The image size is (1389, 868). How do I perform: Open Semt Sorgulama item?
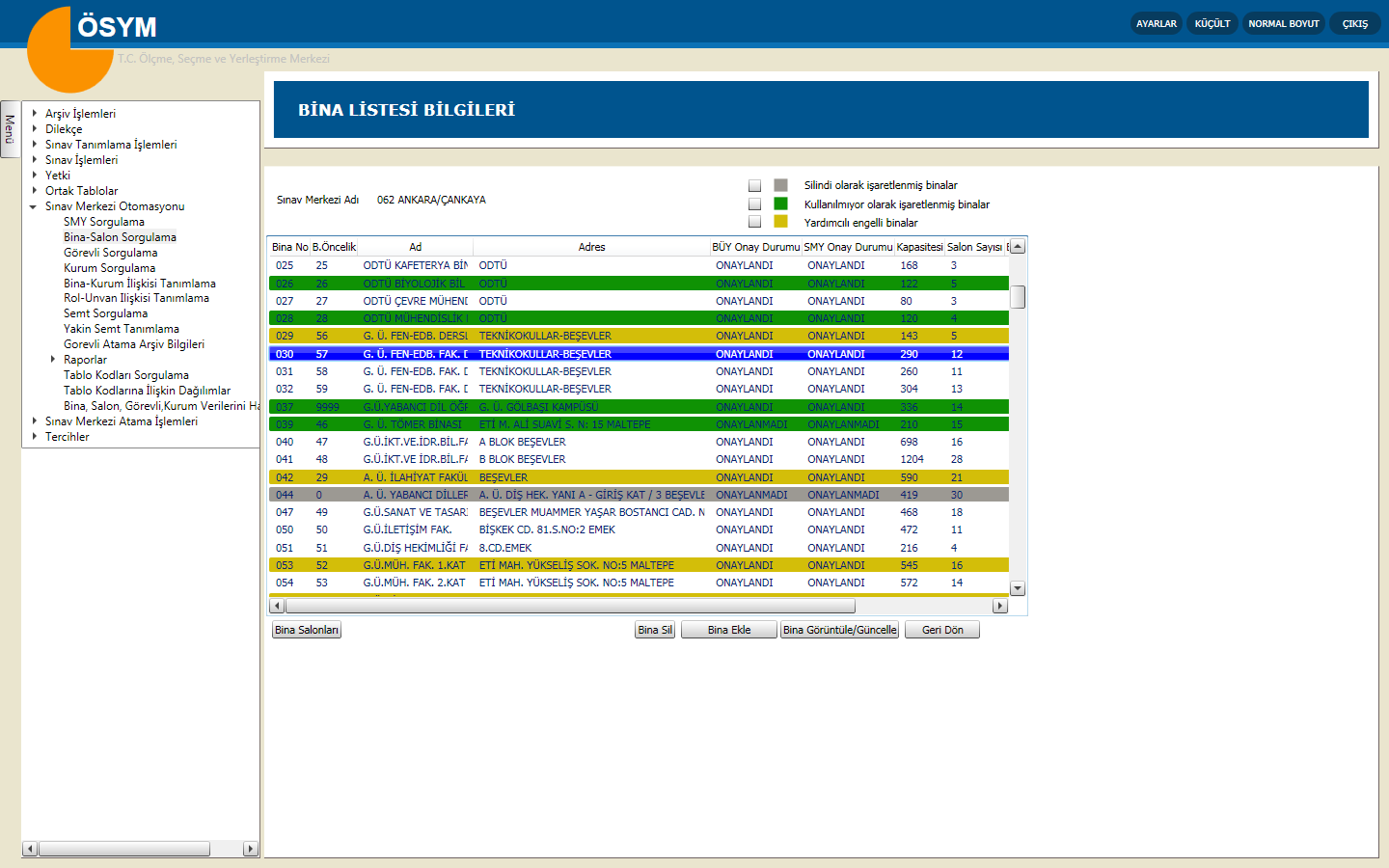pyautogui.click(x=105, y=313)
